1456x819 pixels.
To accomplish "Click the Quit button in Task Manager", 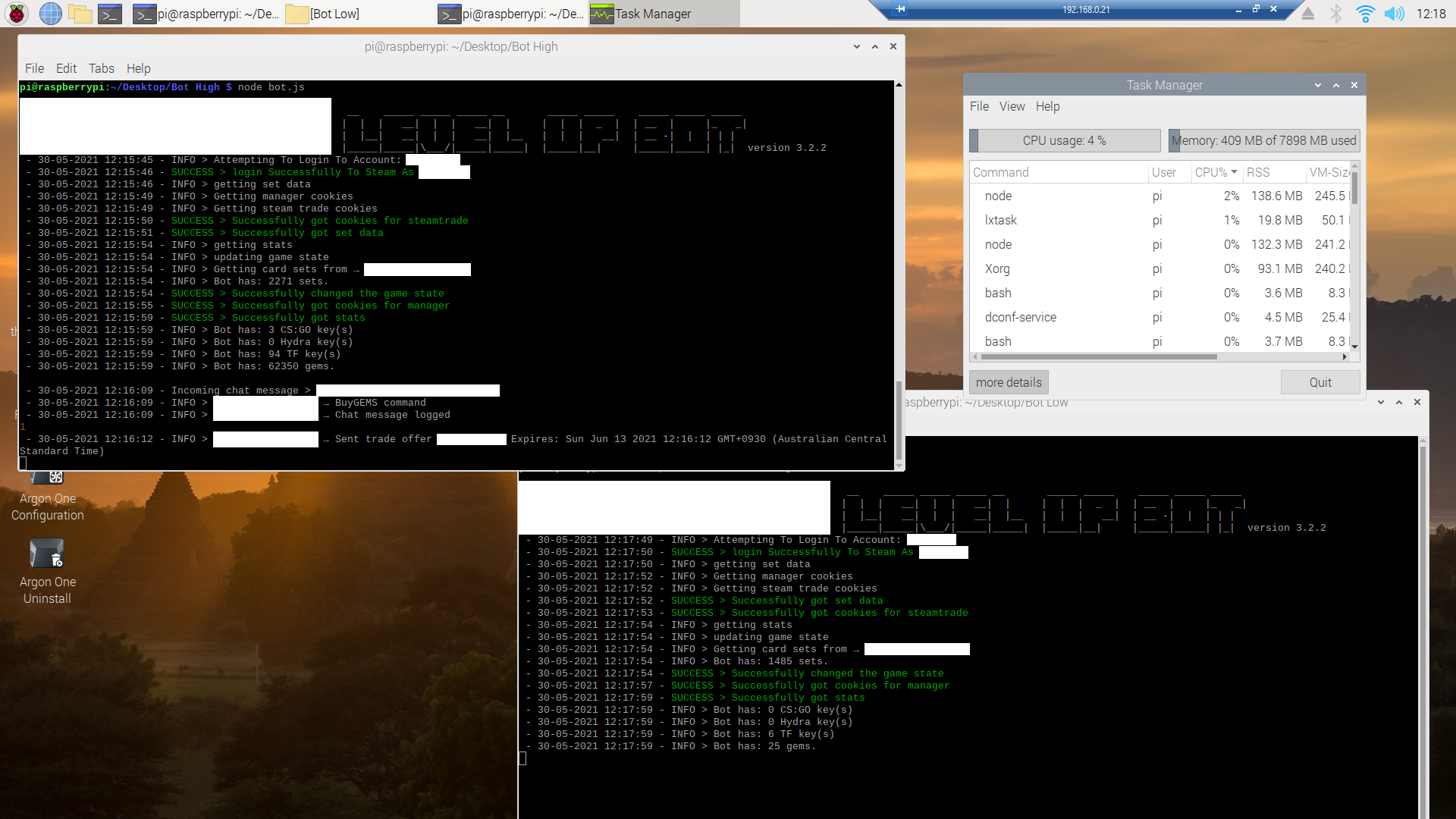I will tap(1320, 382).
